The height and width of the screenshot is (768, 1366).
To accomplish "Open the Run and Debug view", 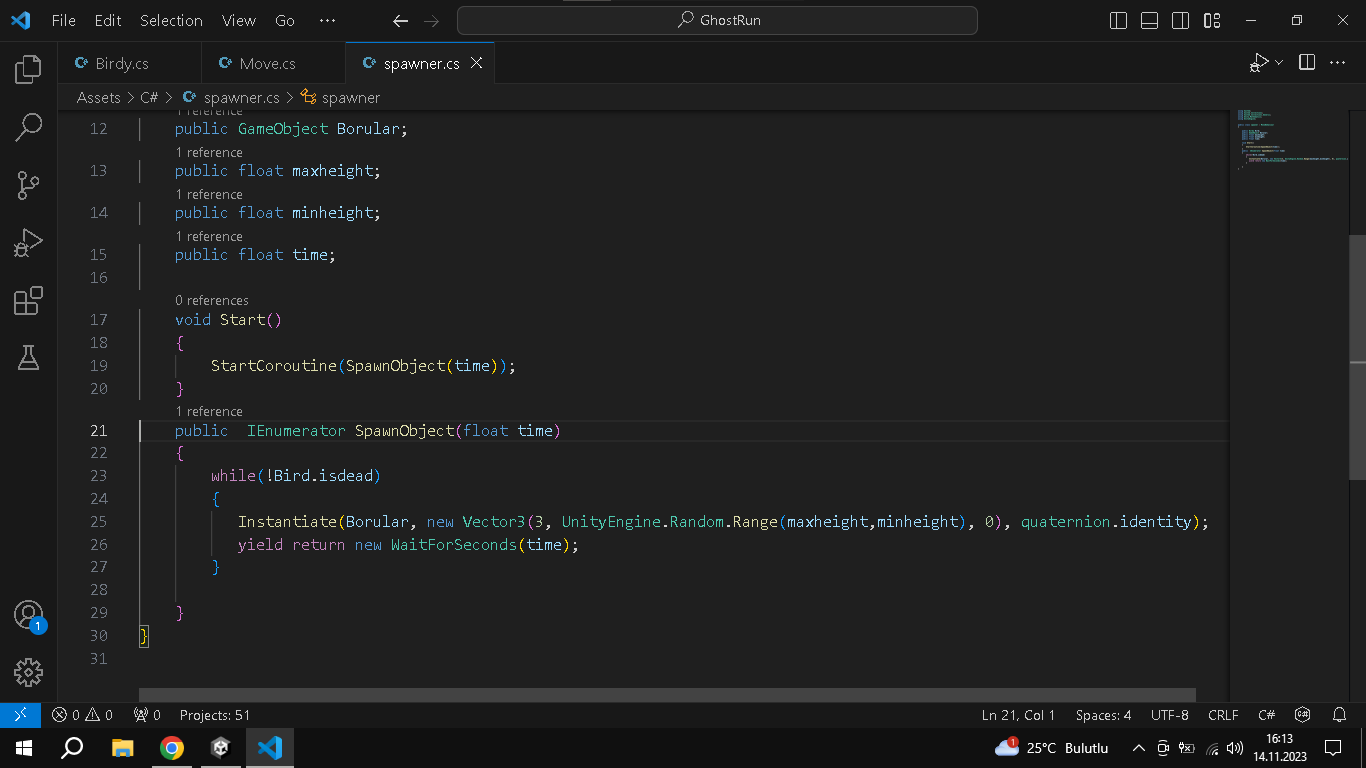I will (28, 243).
